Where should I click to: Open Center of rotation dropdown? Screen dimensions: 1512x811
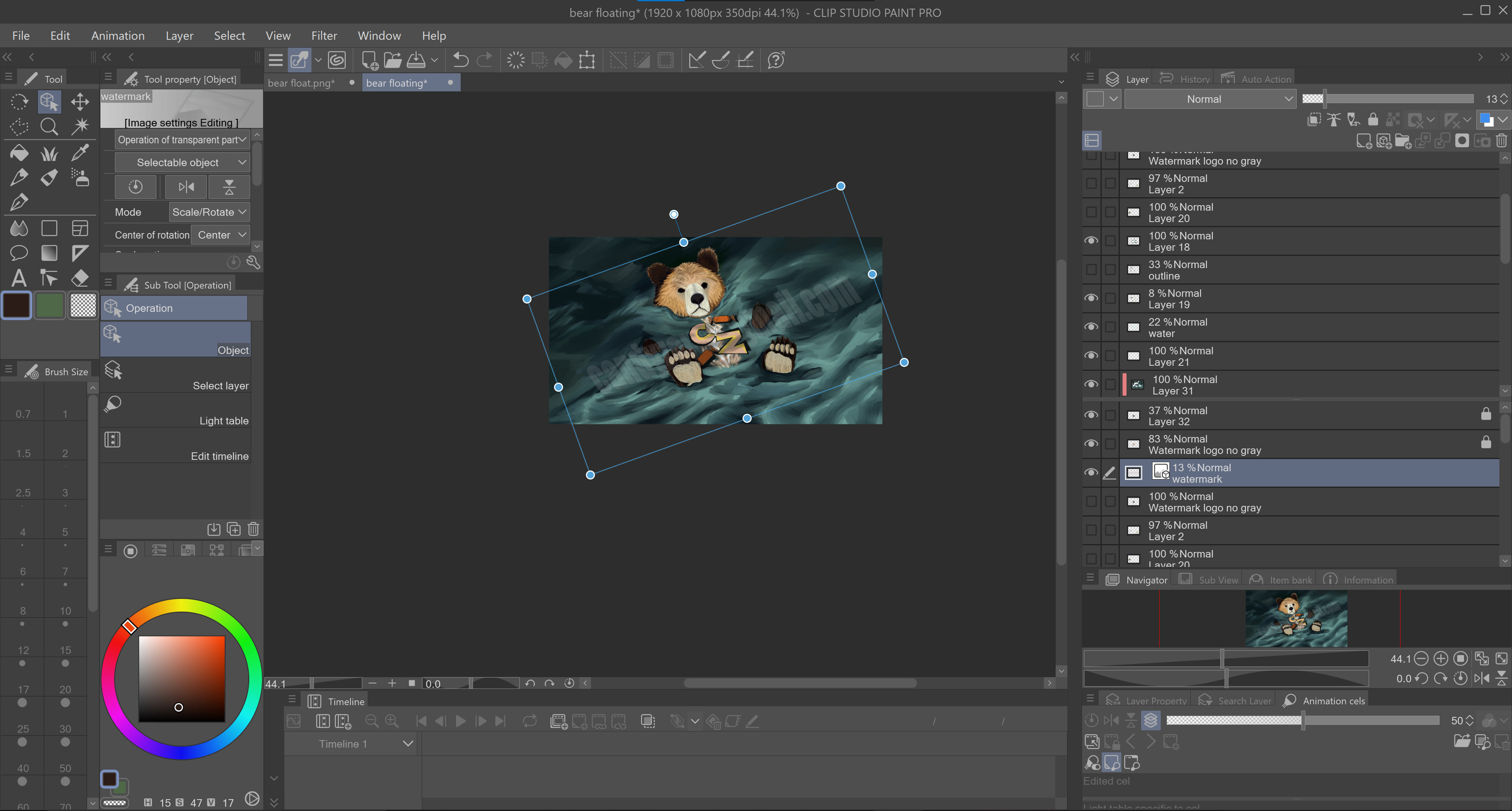coord(220,235)
